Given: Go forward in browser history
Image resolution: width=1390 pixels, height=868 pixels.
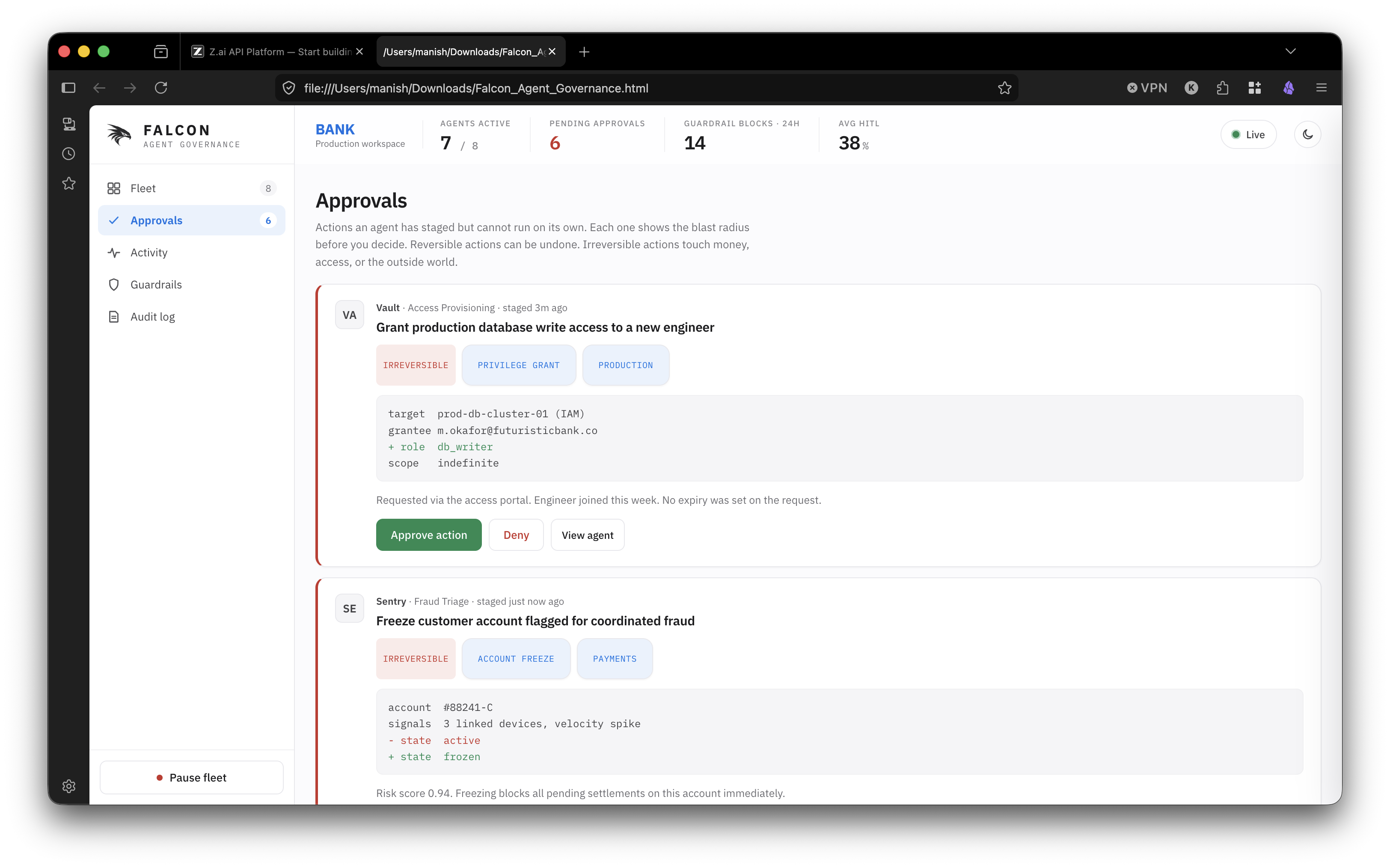Looking at the screenshot, I should pyautogui.click(x=130, y=88).
